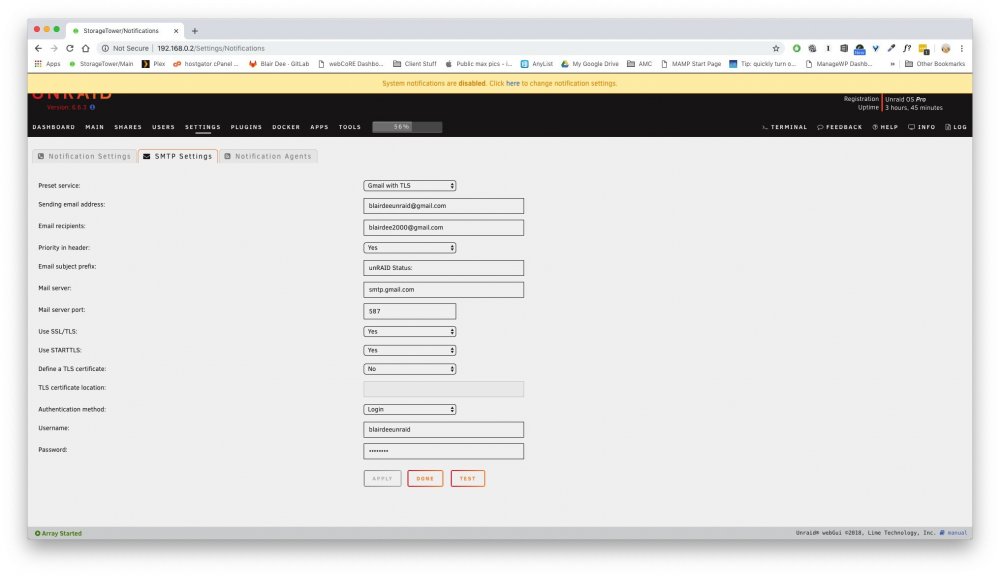The image size is (1000, 576).
Task: Select the SMTP Settings tab
Action: (177, 156)
